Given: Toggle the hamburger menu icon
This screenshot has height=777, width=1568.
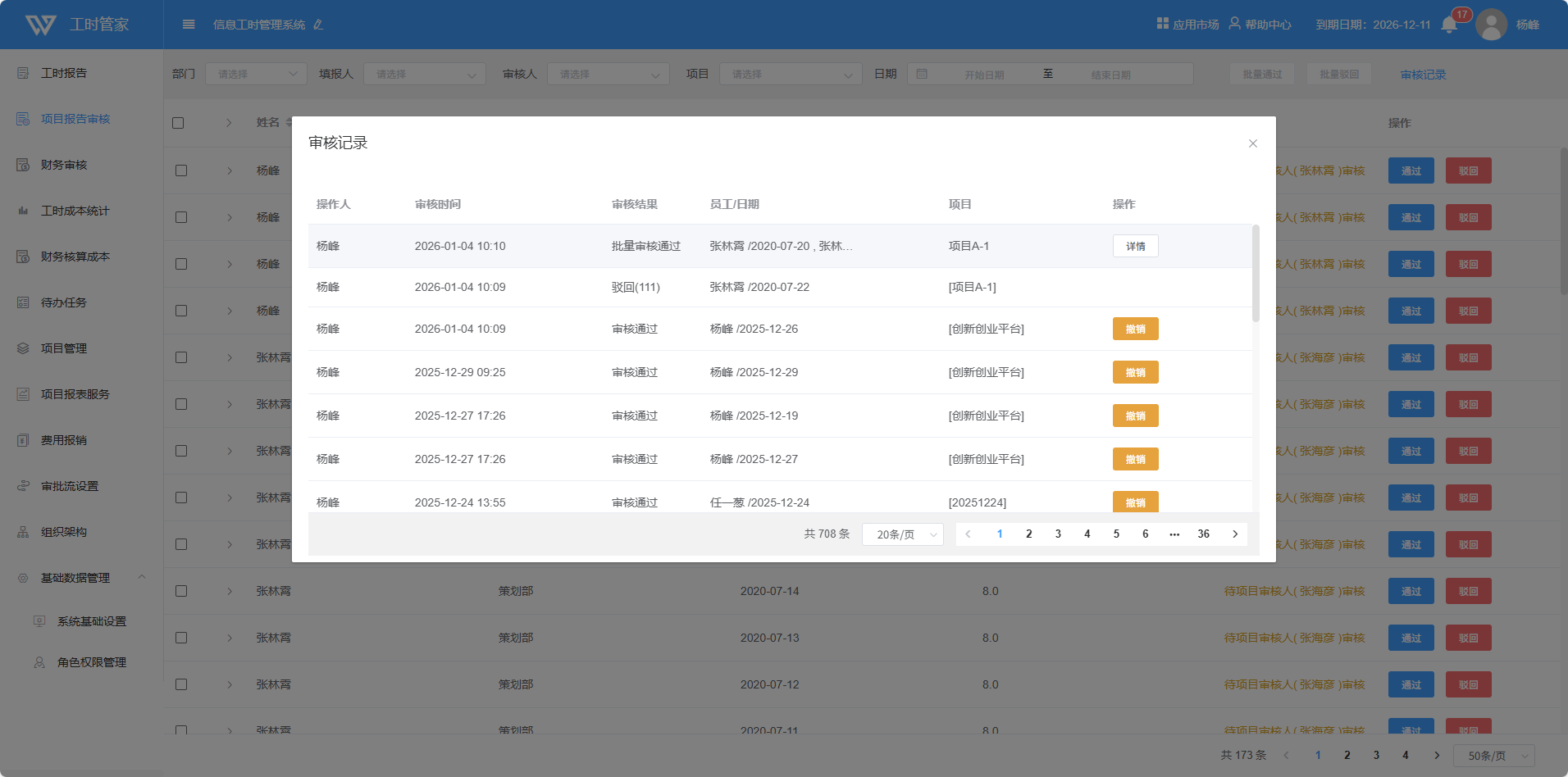Looking at the screenshot, I should pos(189,25).
